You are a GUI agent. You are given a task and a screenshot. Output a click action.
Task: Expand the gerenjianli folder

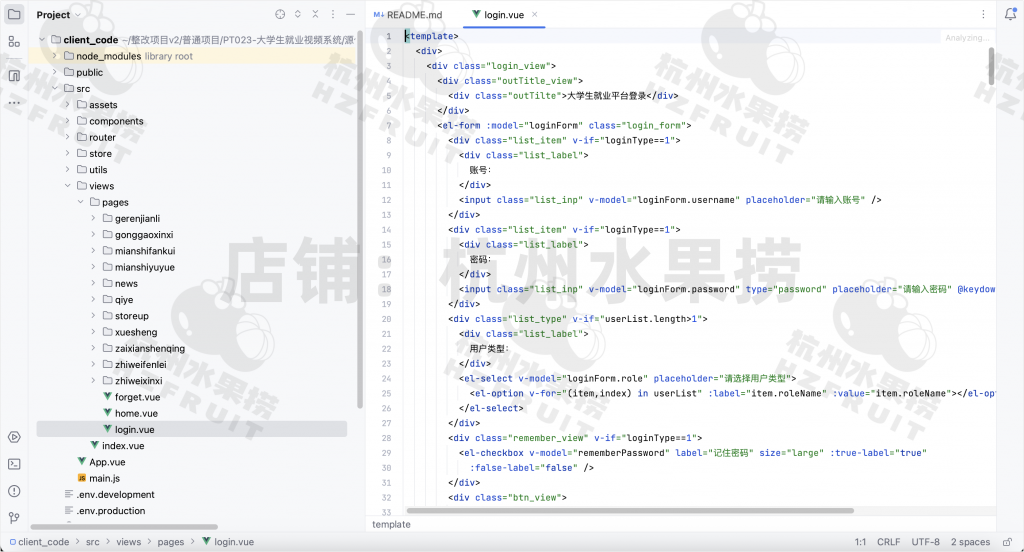click(x=93, y=218)
